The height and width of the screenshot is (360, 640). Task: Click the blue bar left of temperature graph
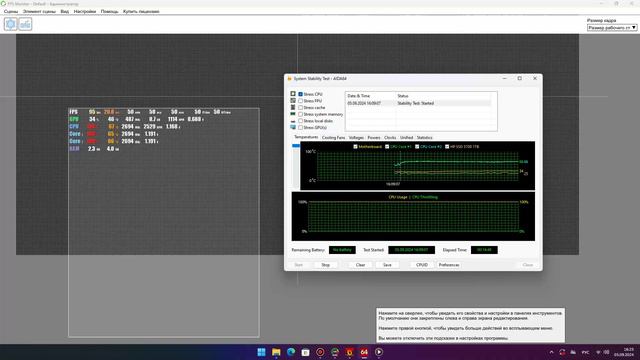point(296,146)
